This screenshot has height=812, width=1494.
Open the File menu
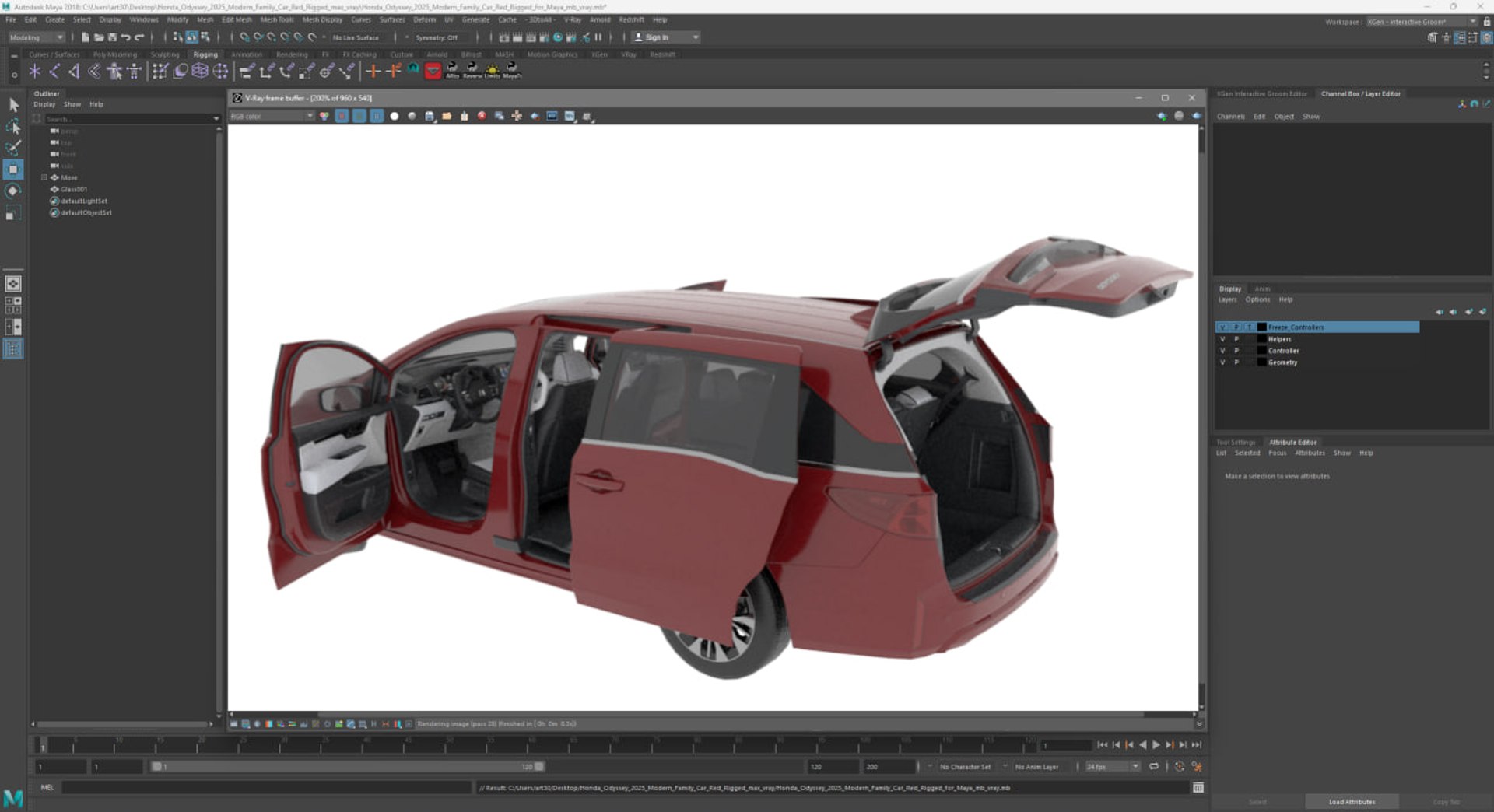pyautogui.click(x=11, y=19)
